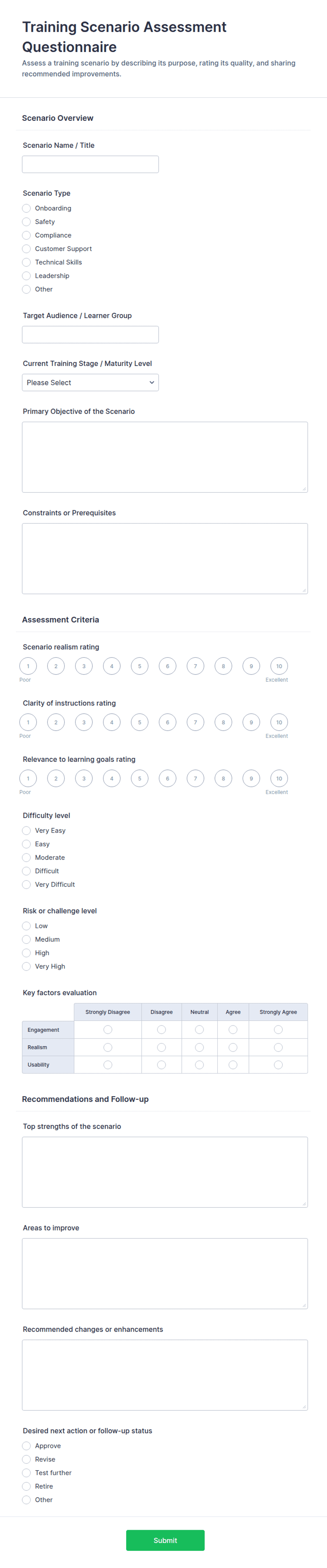Image resolution: width=327 pixels, height=1568 pixels.
Task: Click the Primary Objective text area
Action: point(165,457)
